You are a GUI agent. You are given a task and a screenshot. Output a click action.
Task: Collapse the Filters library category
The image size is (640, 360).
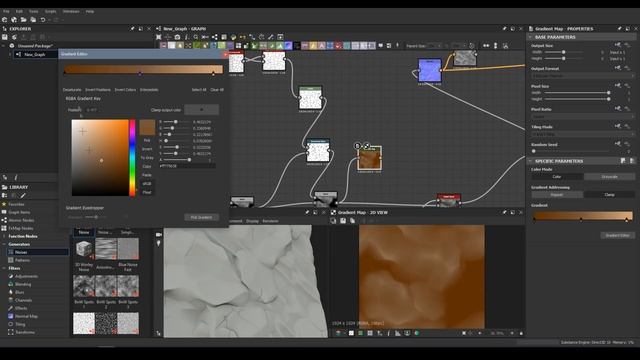pyautogui.click(x=4, y=268)
